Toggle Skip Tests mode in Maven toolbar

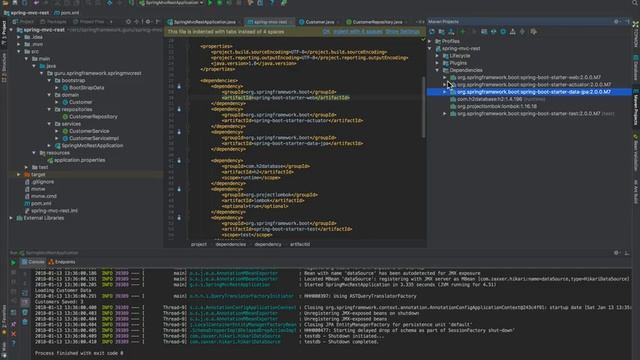pyautogui.click(x=503, y=31)
